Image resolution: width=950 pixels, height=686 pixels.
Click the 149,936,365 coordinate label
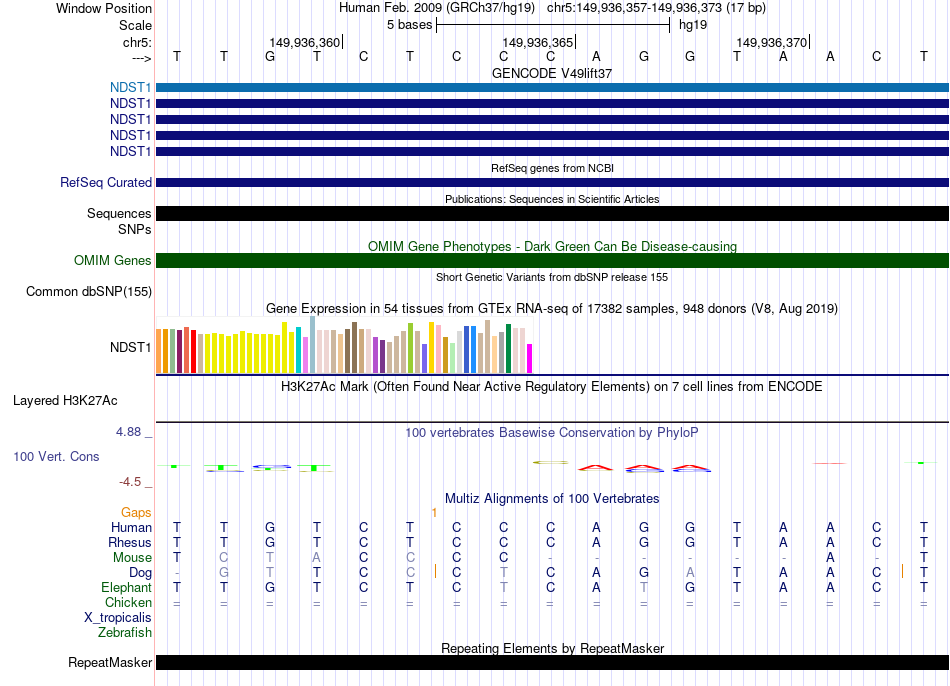(x=537, y=42)
